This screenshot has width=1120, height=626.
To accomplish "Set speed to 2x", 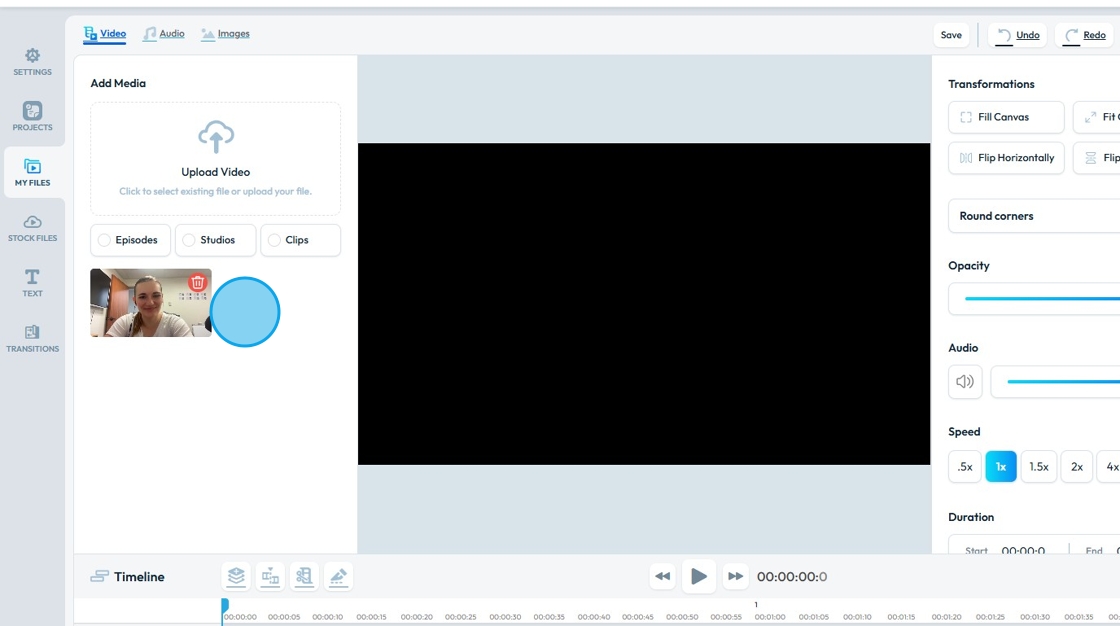I will [x=1076, y=467].
